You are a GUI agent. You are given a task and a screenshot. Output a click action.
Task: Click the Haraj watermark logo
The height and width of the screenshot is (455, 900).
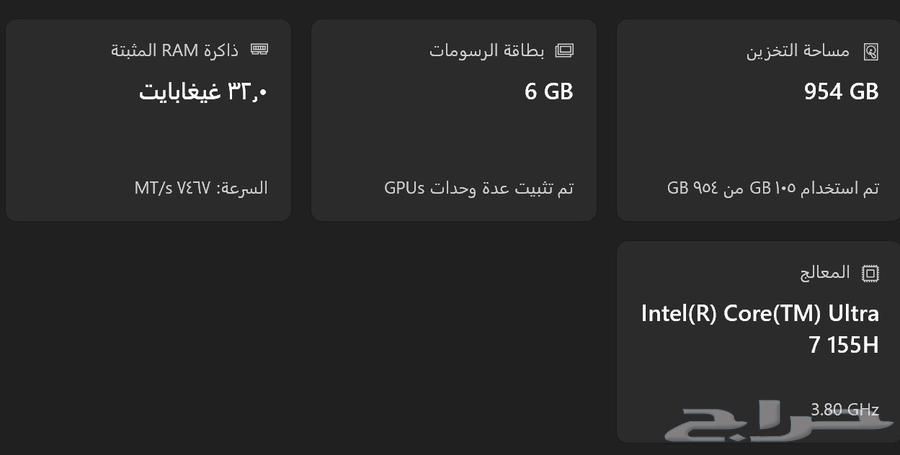[x=780, y=426]
